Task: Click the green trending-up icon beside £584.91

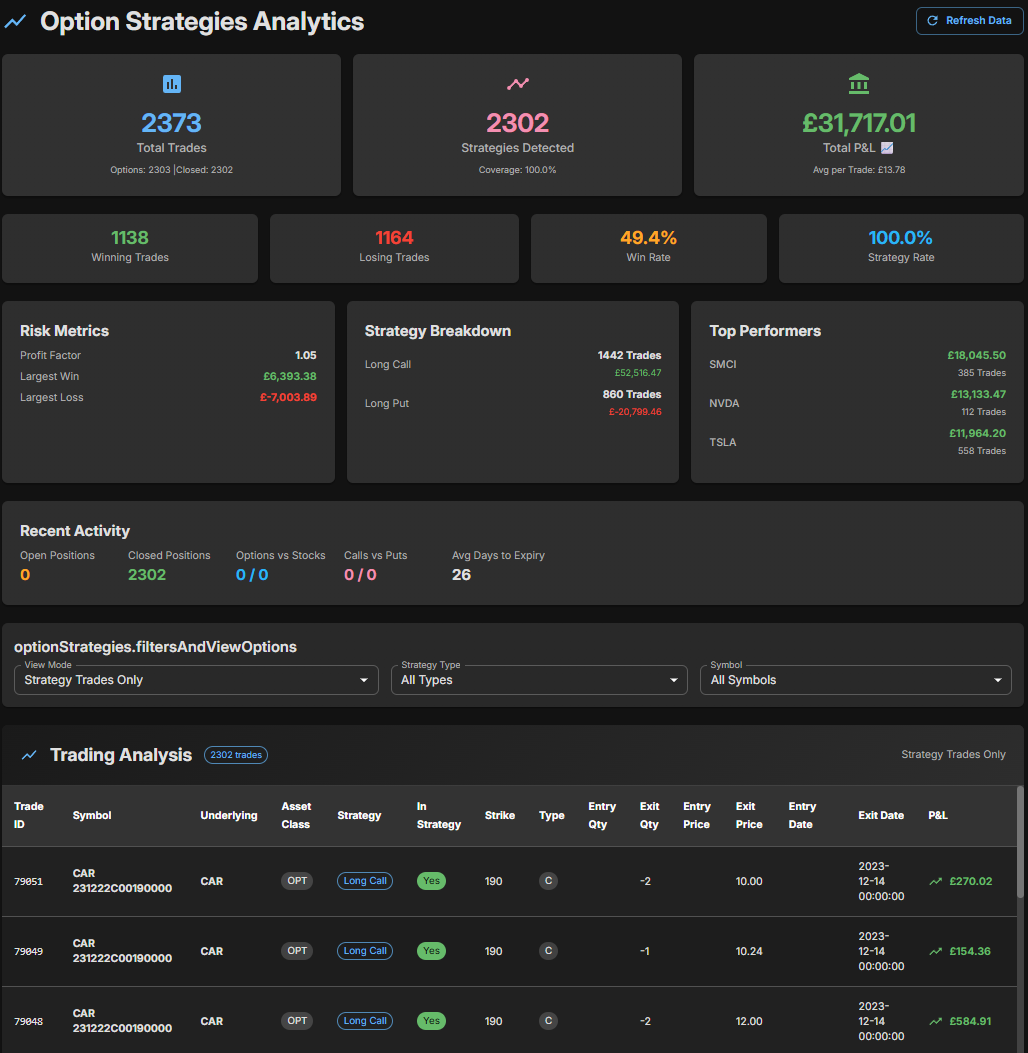Action: tap(936, 1021)
